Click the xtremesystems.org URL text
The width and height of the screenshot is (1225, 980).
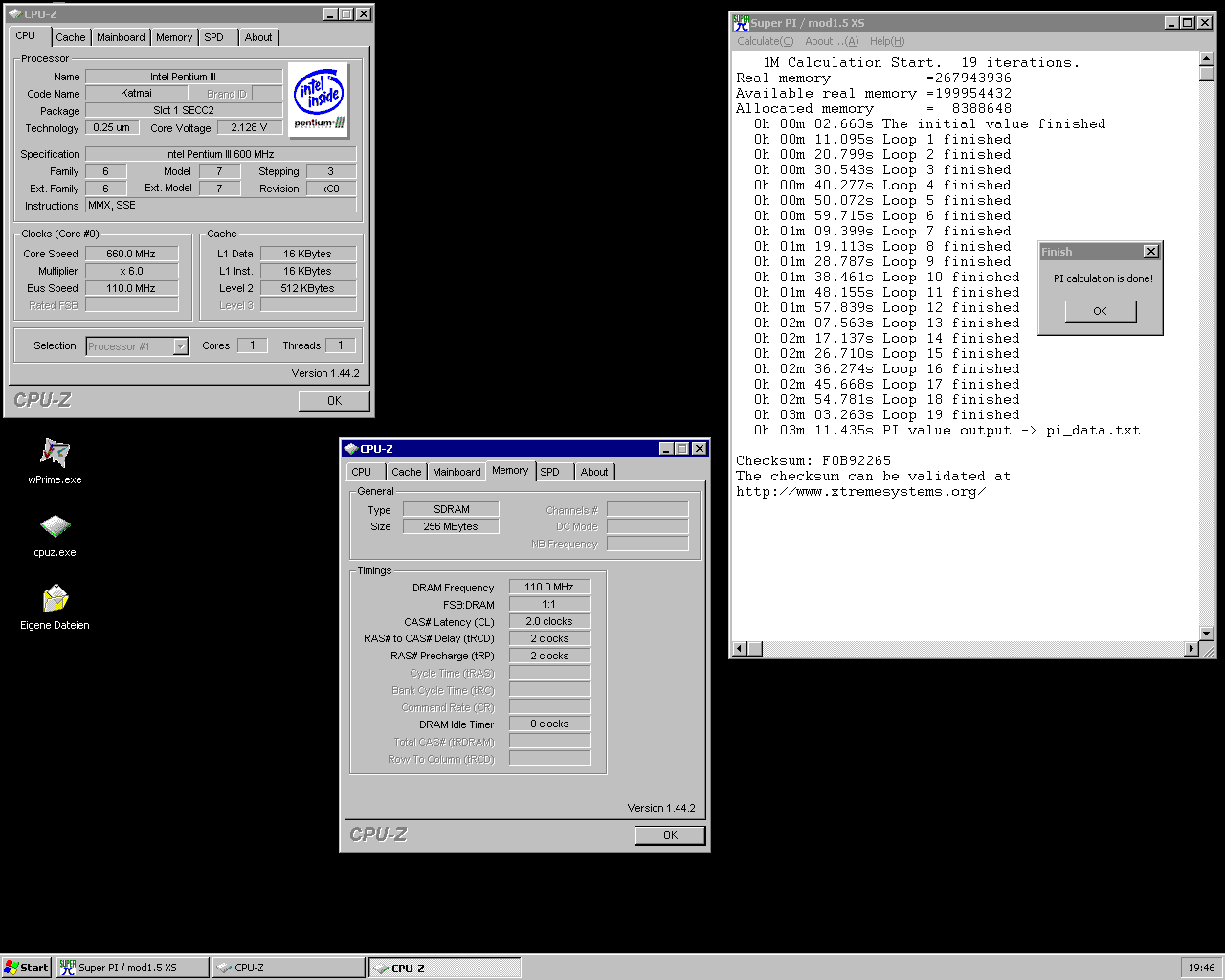861,491
